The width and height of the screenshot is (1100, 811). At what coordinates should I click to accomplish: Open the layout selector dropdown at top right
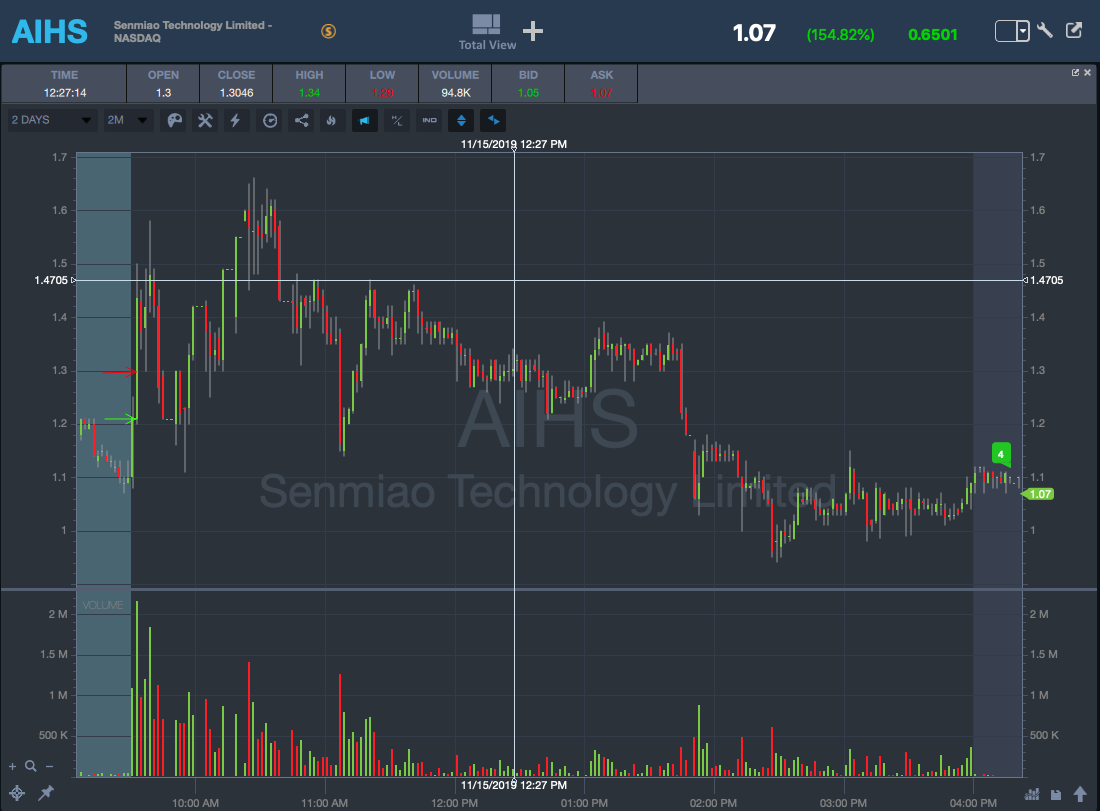click(1012, 31)
